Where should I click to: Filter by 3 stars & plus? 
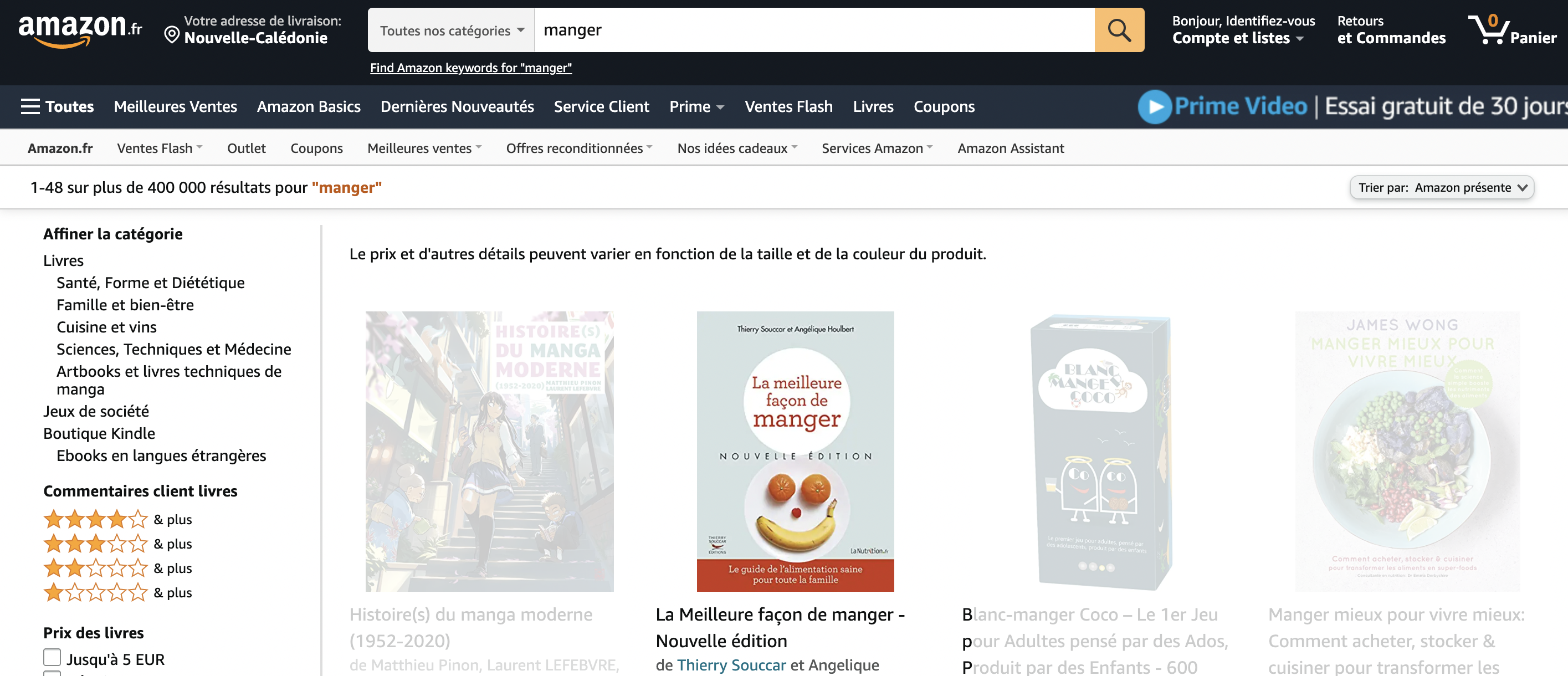click(x=117, y=544)
